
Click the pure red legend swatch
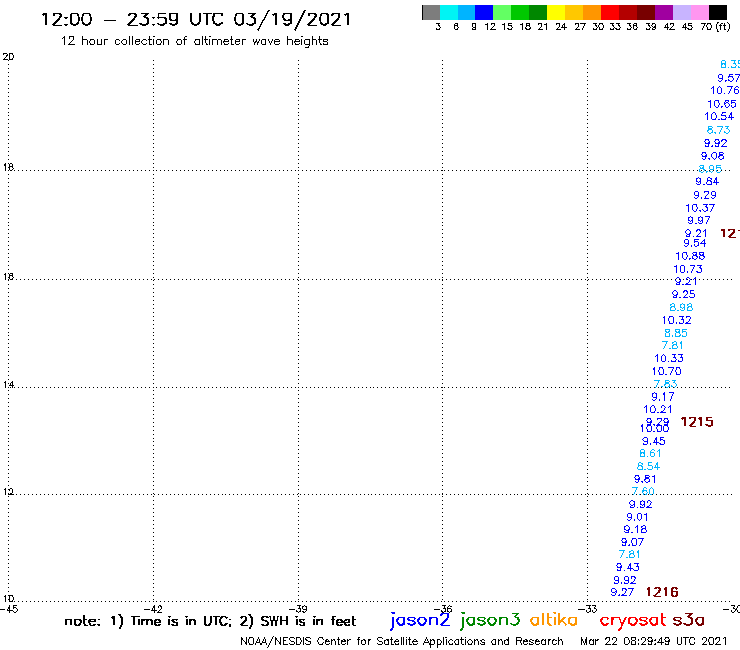[610, 12]
